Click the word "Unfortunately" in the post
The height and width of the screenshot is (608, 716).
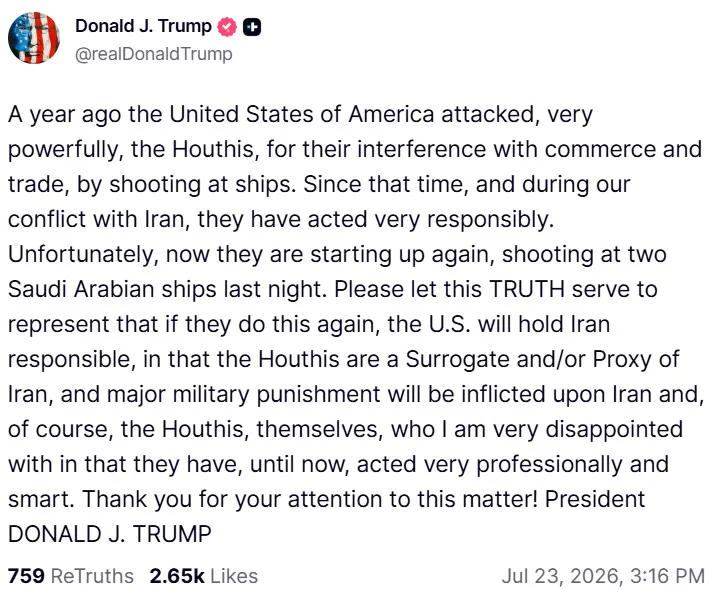83,254
